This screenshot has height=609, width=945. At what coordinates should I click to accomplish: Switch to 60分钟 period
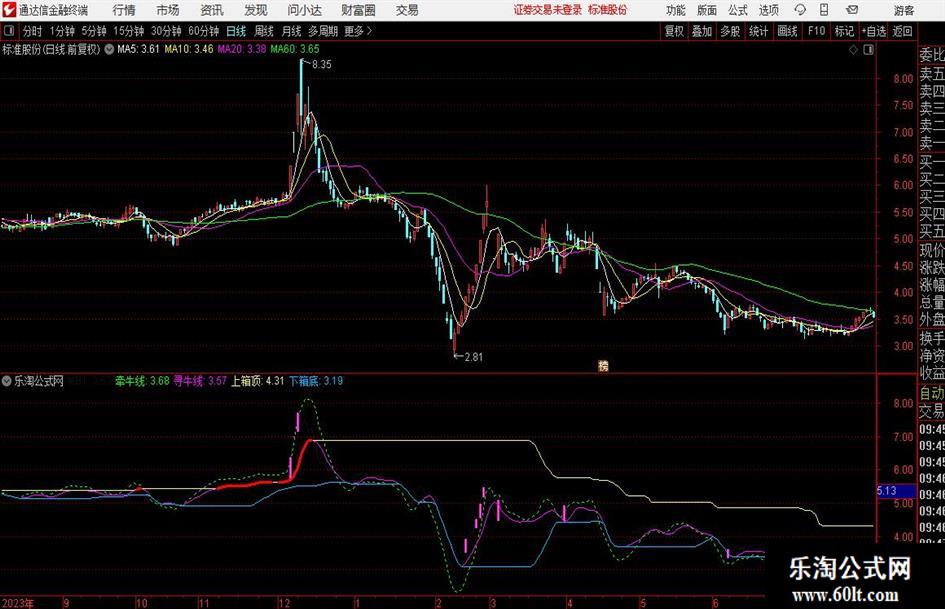(x=204, y=31)
